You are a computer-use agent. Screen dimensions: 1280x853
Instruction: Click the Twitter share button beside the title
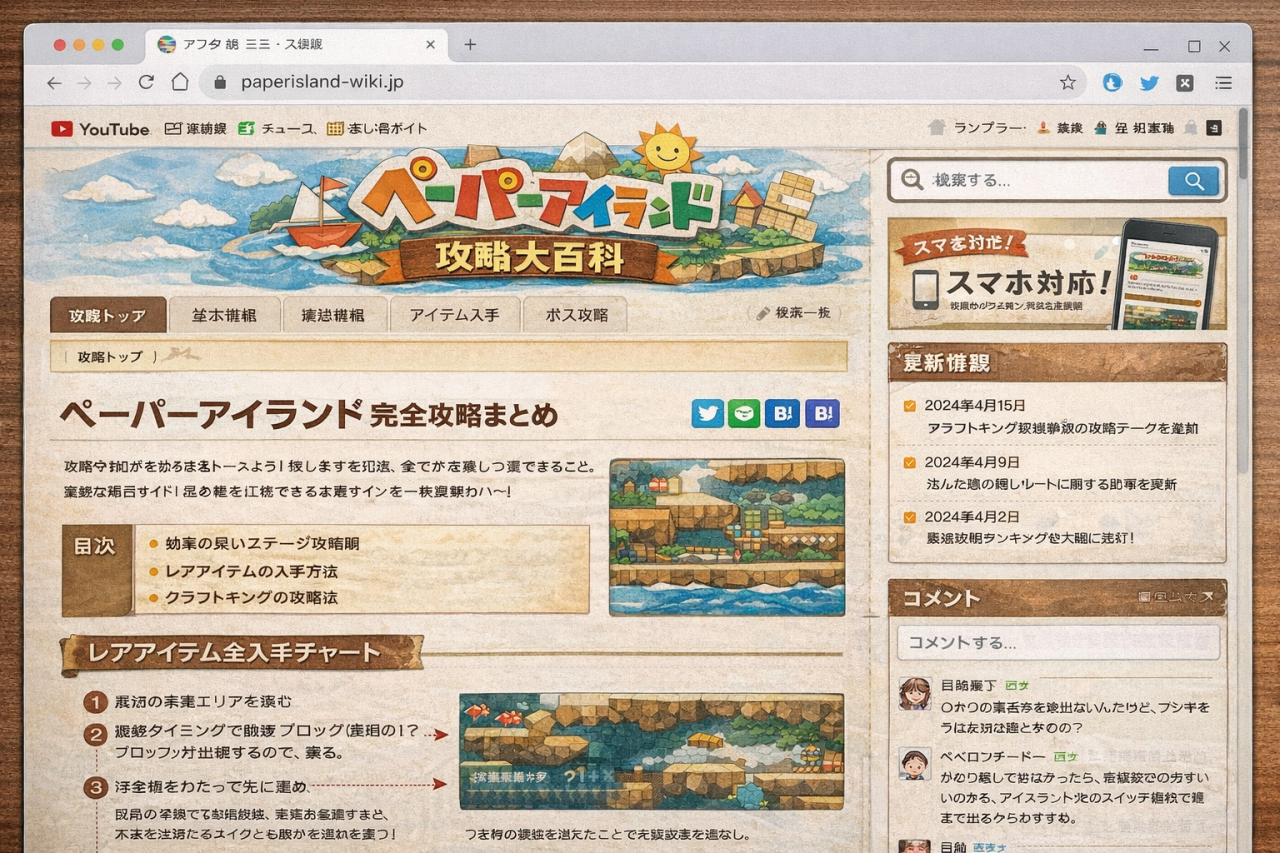[707, 414]
